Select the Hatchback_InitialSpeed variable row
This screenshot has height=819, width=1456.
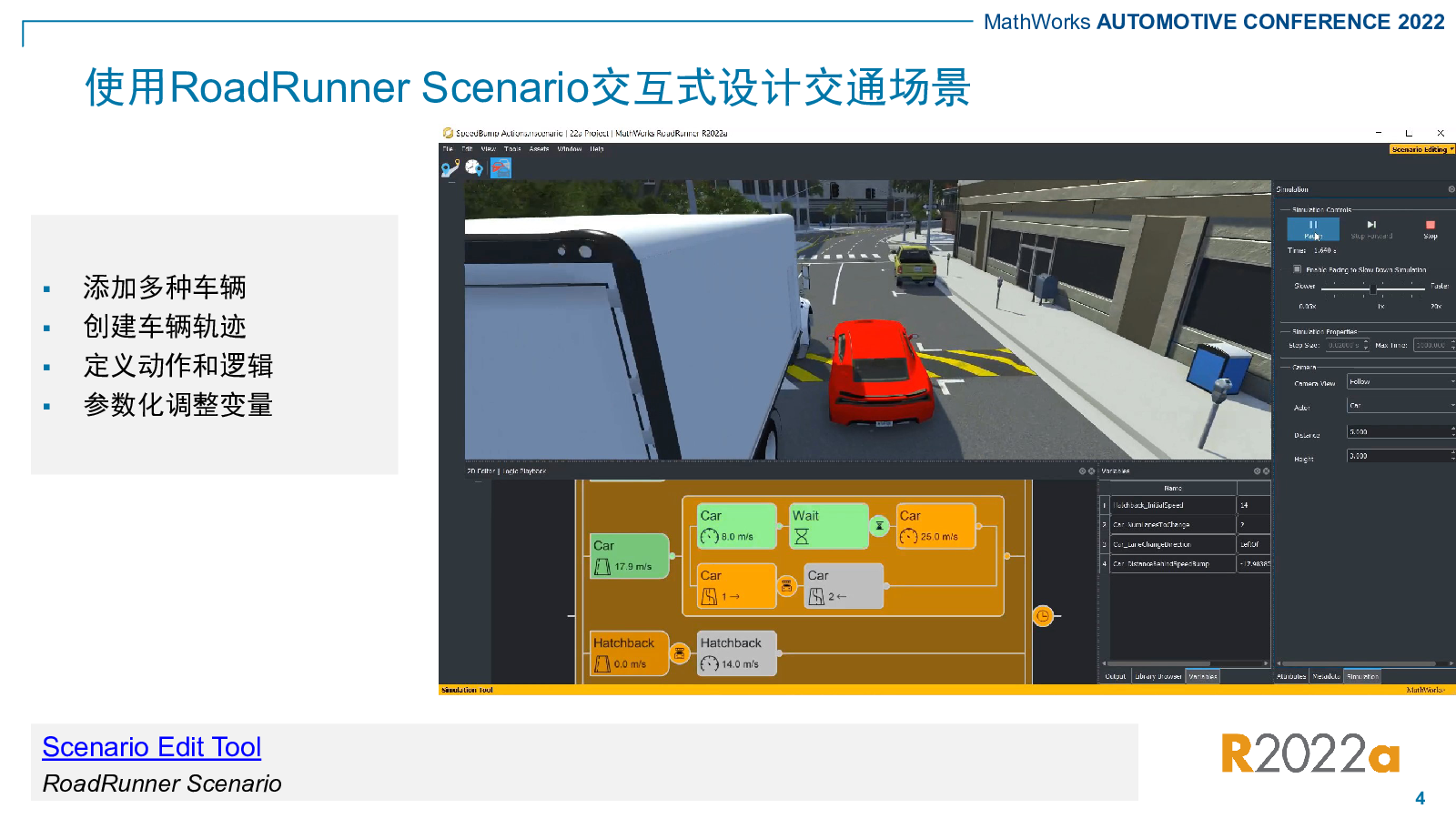(x=1185, y=505)
